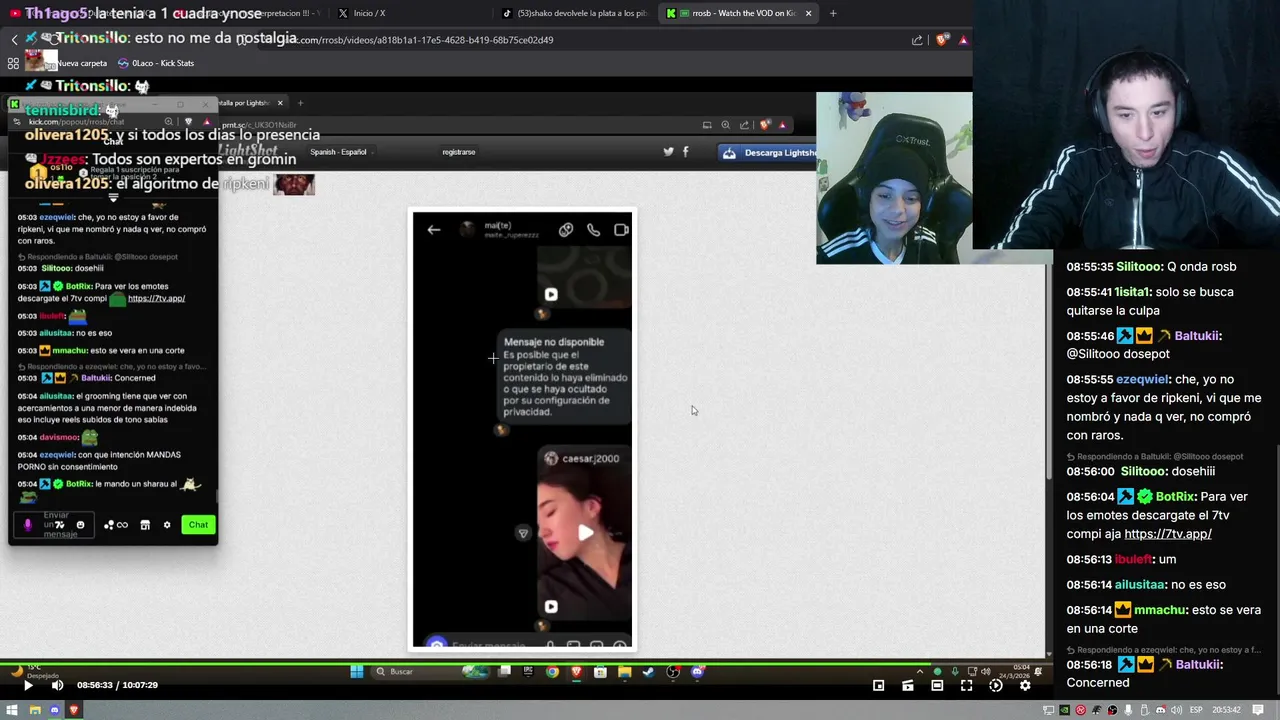Click the points icon in popout chat
The image size is (1280, 720).
[115, 525]
